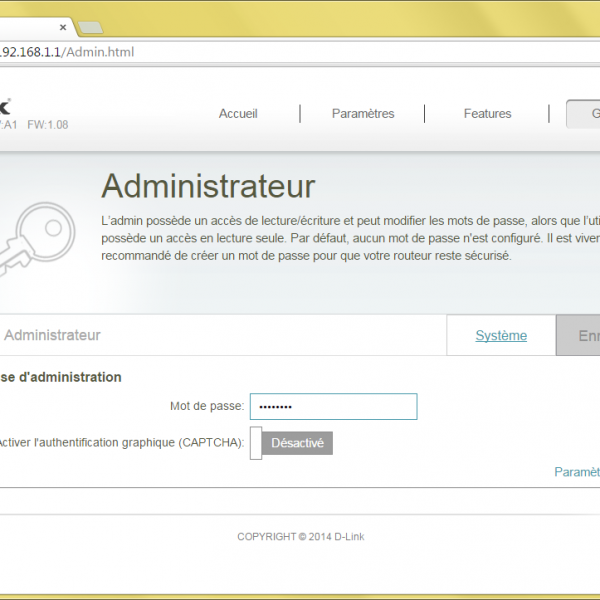Open the highlighted menu after Features
The width and height of the screenshot is (600, 600).
(583, 114)
